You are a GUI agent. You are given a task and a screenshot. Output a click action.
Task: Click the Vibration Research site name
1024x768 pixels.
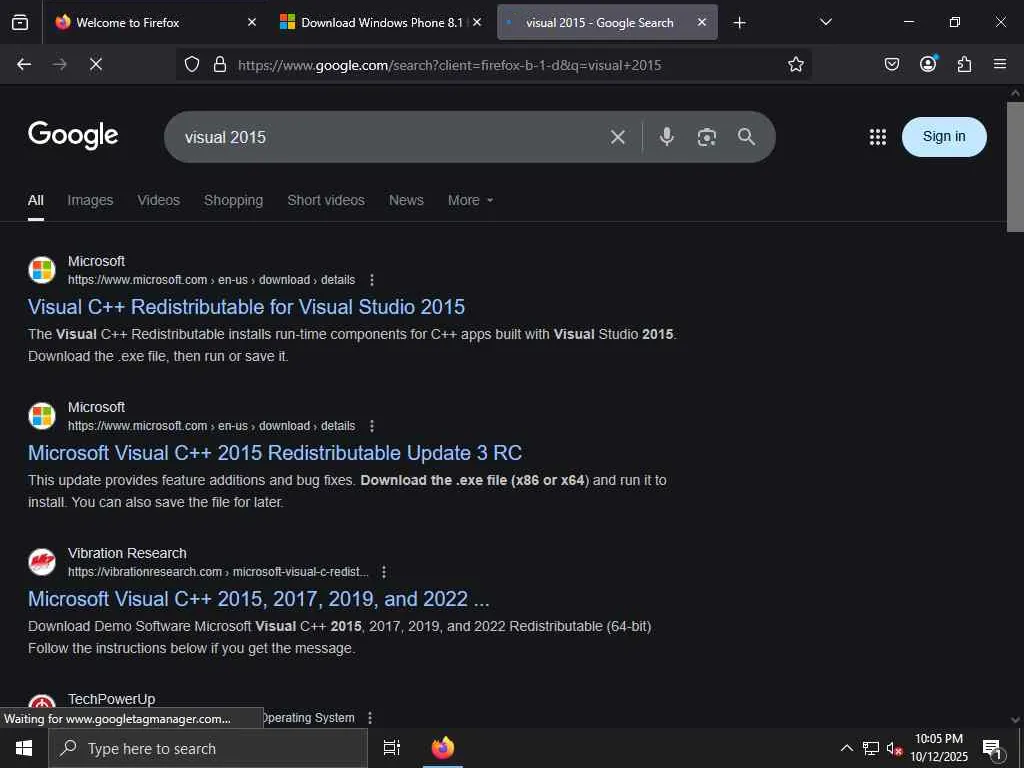pos(127,553)
